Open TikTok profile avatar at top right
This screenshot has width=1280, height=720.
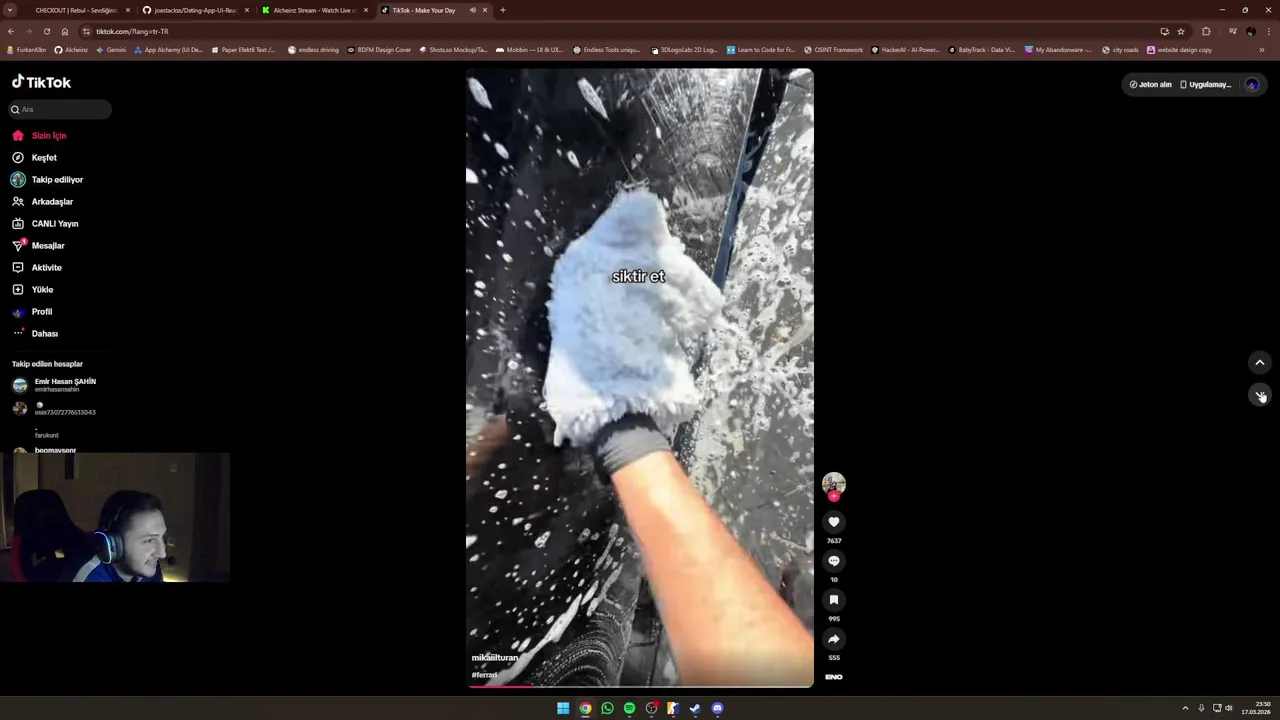pyautogui.click(x=1252, y=84)
